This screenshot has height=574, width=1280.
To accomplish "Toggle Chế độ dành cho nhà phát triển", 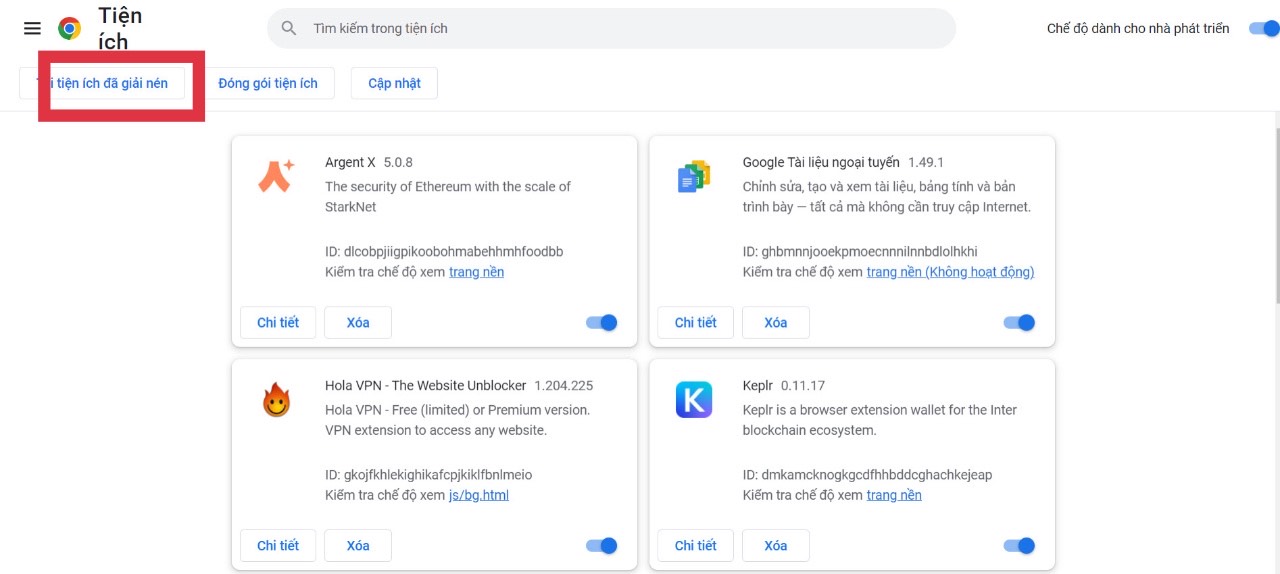I will (1264, 28).
